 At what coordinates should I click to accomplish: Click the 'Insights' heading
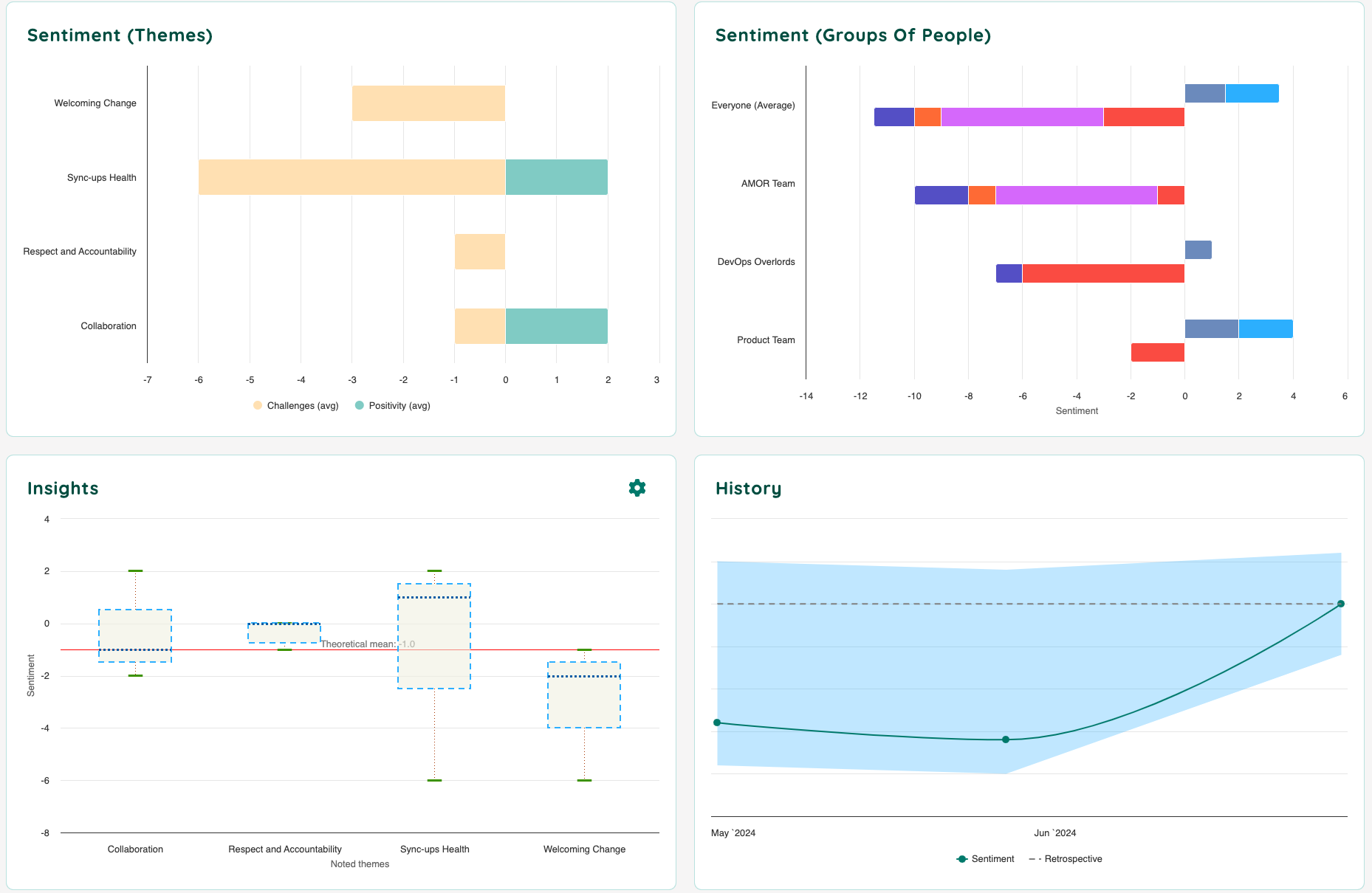pyautogui.click(x=63, y=489)
